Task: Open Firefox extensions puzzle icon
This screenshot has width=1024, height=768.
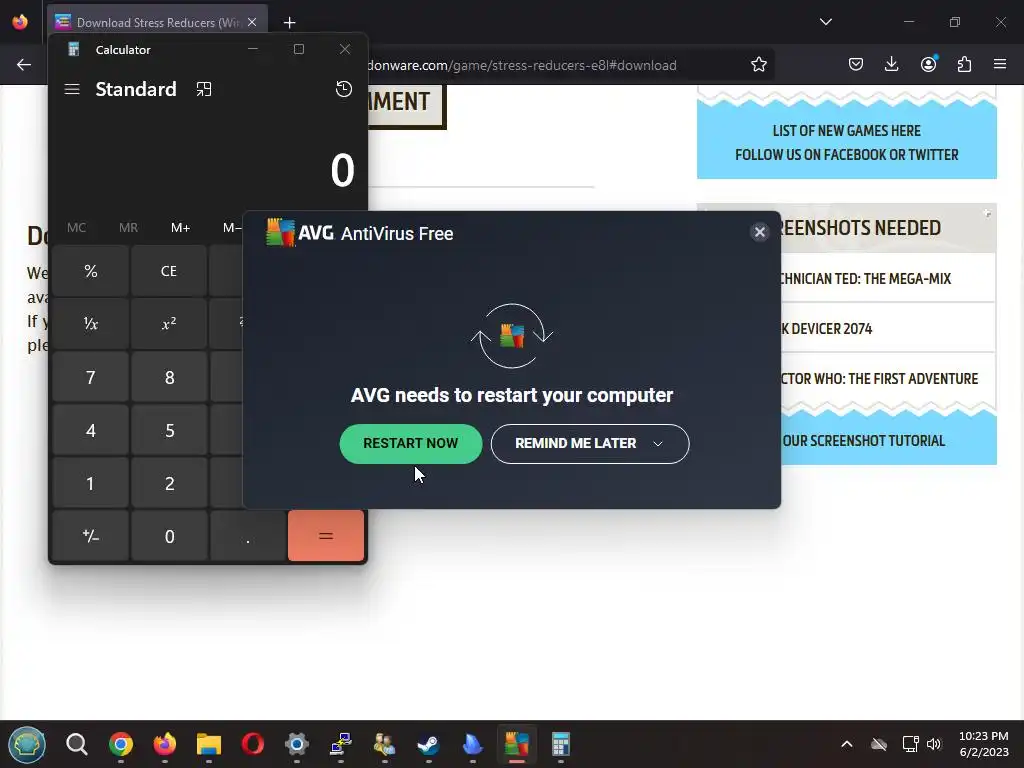Action: [964, 65]
